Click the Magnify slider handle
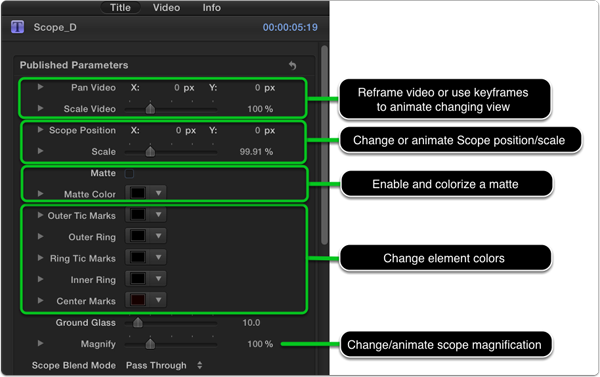This screenshot has height=377, width=600. [150, 344]
